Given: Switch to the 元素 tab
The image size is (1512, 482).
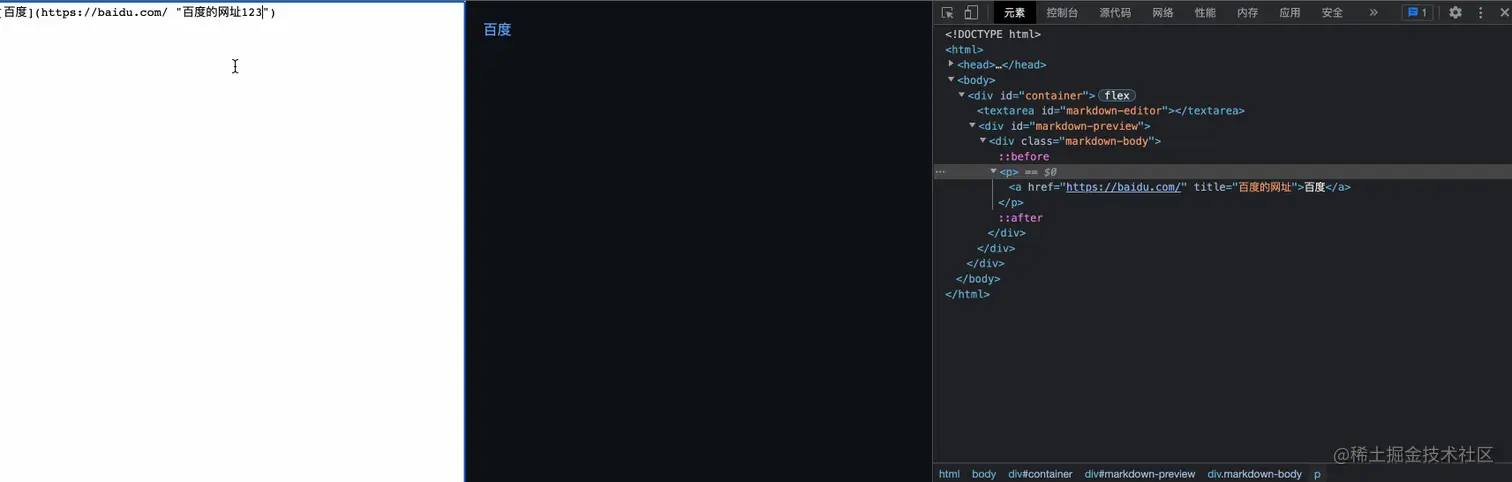Looking at the screenshot, I should tap(1014, 13).
